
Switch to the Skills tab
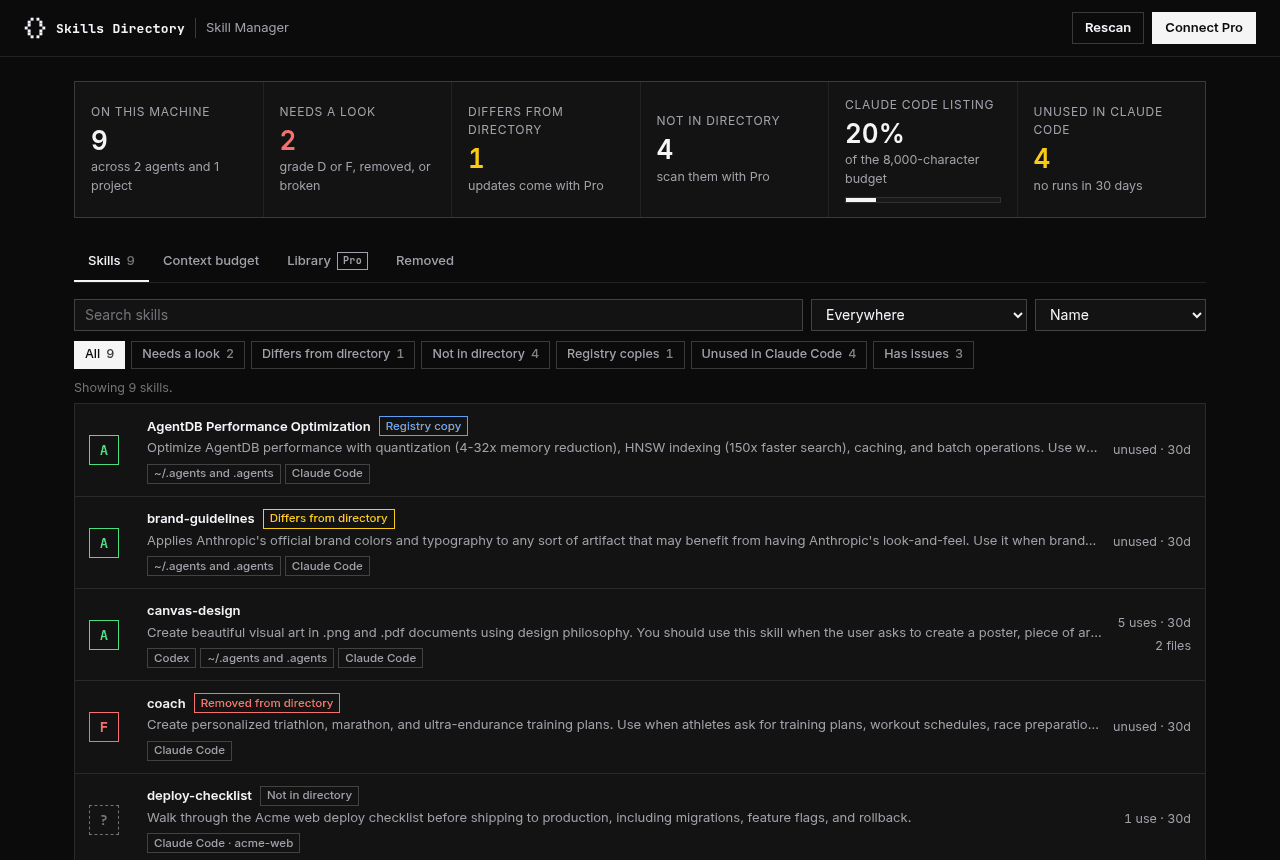coord(111,261)
